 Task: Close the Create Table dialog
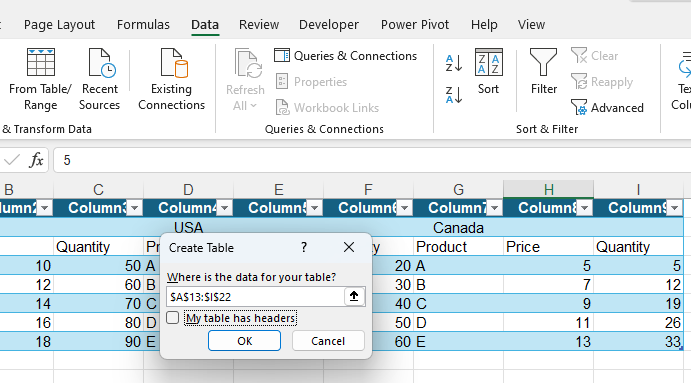pos(349,247)
